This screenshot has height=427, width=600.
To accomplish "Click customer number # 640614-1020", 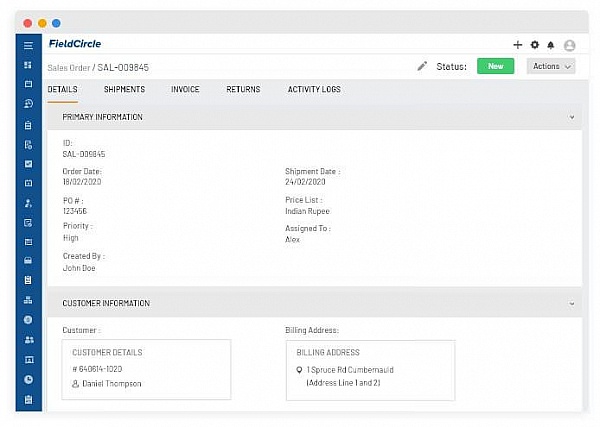I will (97, 369).
